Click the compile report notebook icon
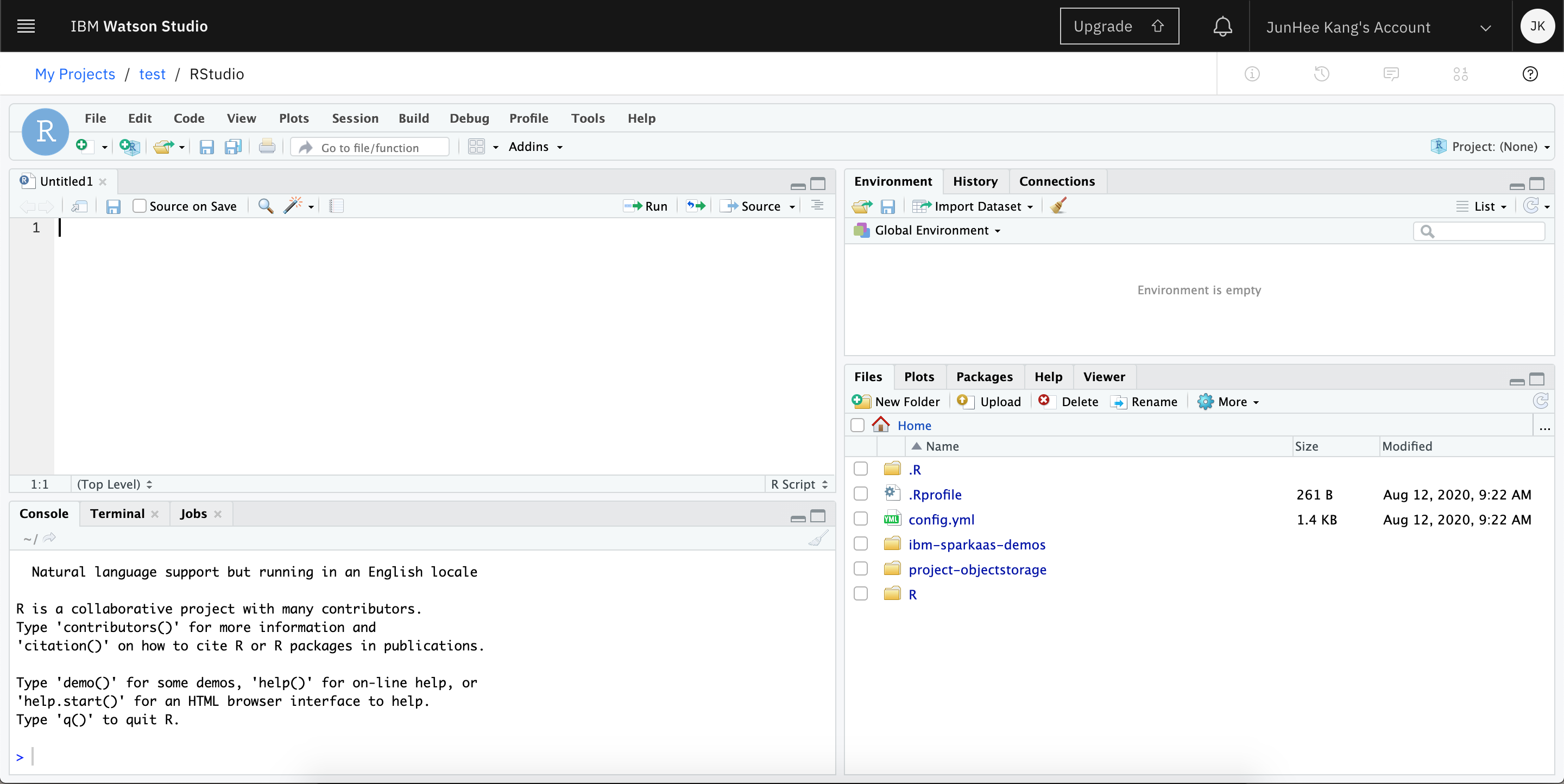1564x784 pixels. [336, 206]
